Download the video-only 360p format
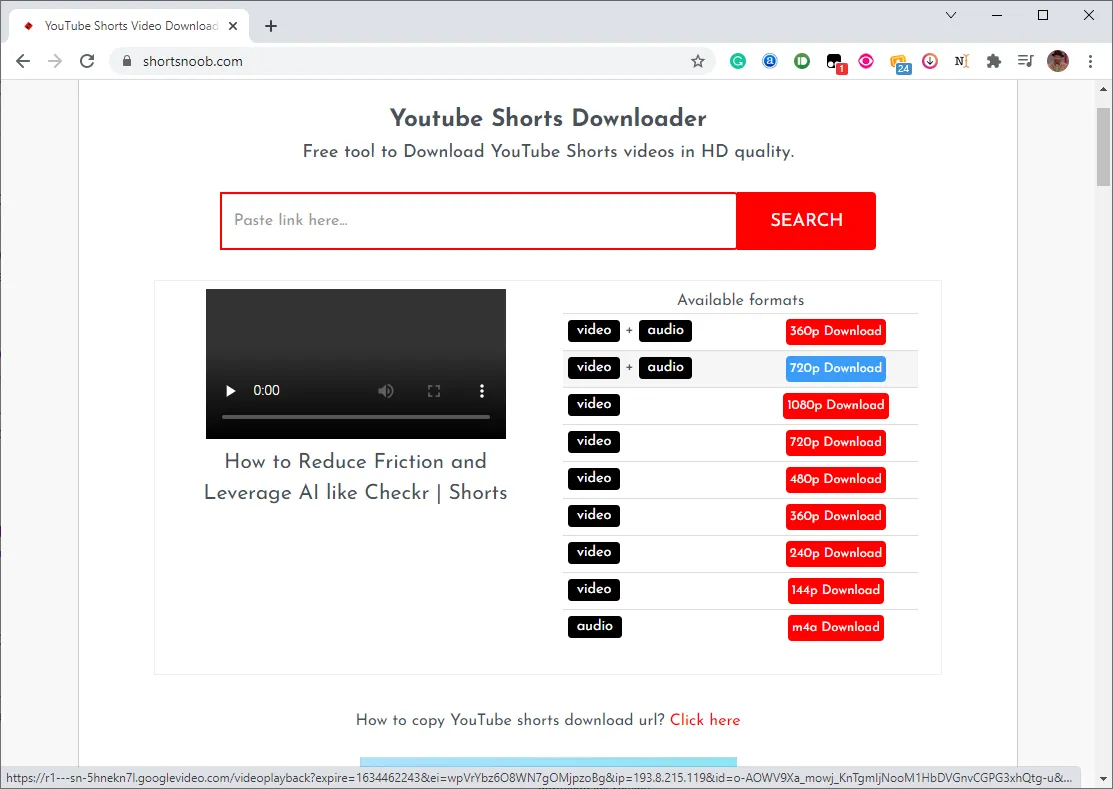The width and height of the screenshot is (1113, 789). [x=835, y=516]
